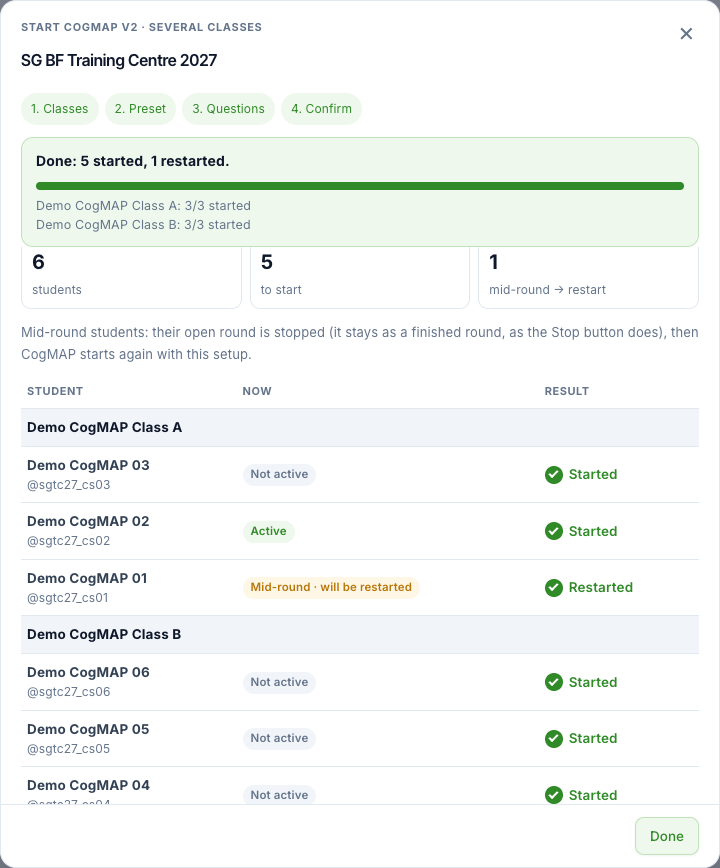Click Not active badge for Demo CogMAP 03

pyautogui.click(x=279, y=474)
